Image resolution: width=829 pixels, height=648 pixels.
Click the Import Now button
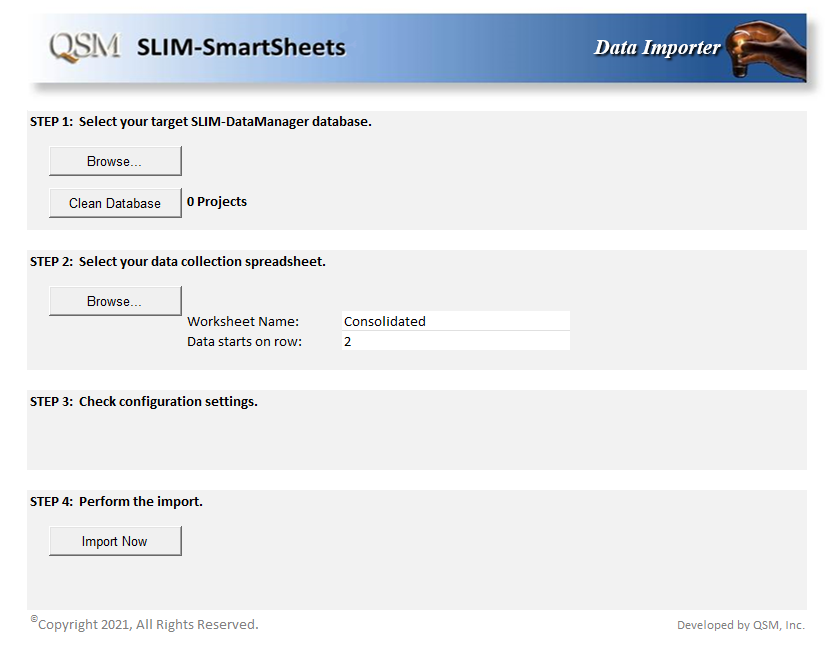[115, 541]
